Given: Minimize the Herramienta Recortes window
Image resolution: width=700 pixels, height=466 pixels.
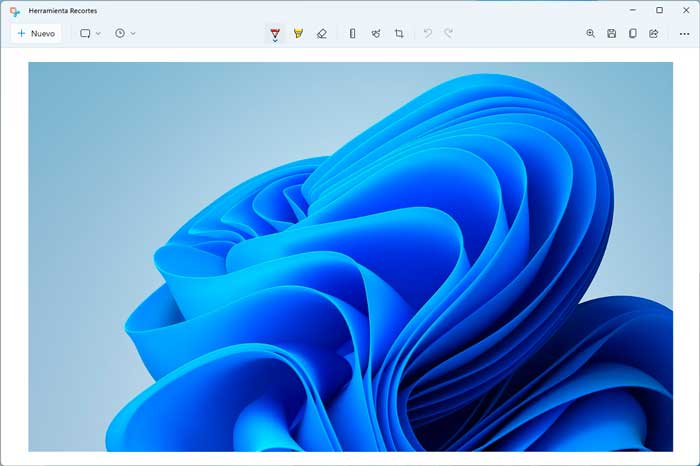Looking at the screenshot, I should pos(633,10).
